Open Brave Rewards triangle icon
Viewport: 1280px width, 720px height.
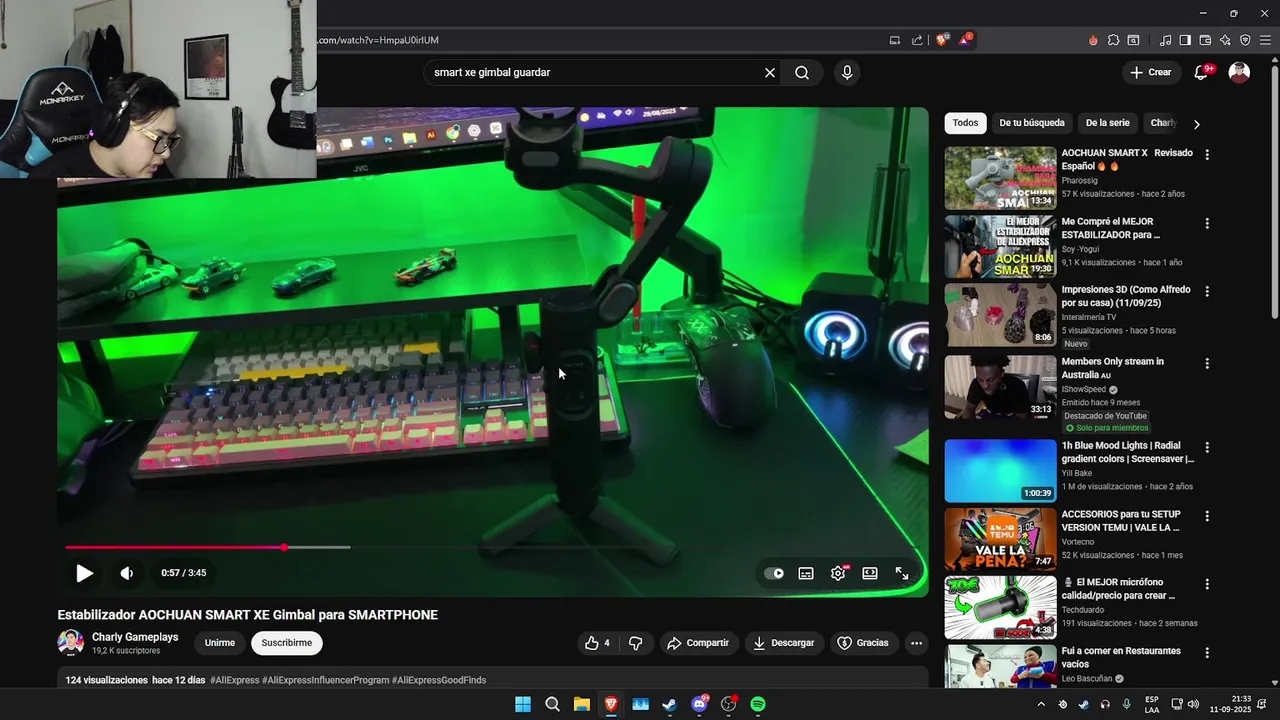tap(965, 40)
